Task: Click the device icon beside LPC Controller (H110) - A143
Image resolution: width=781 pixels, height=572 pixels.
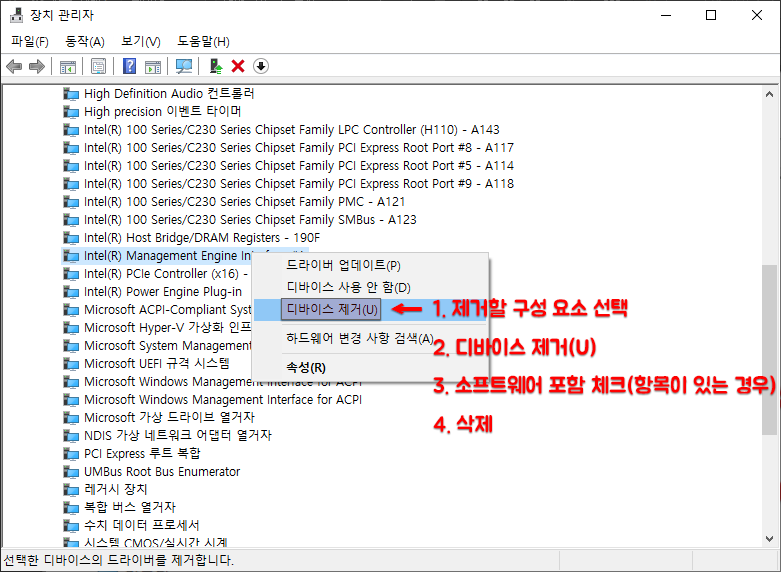Action: [71, 130]
